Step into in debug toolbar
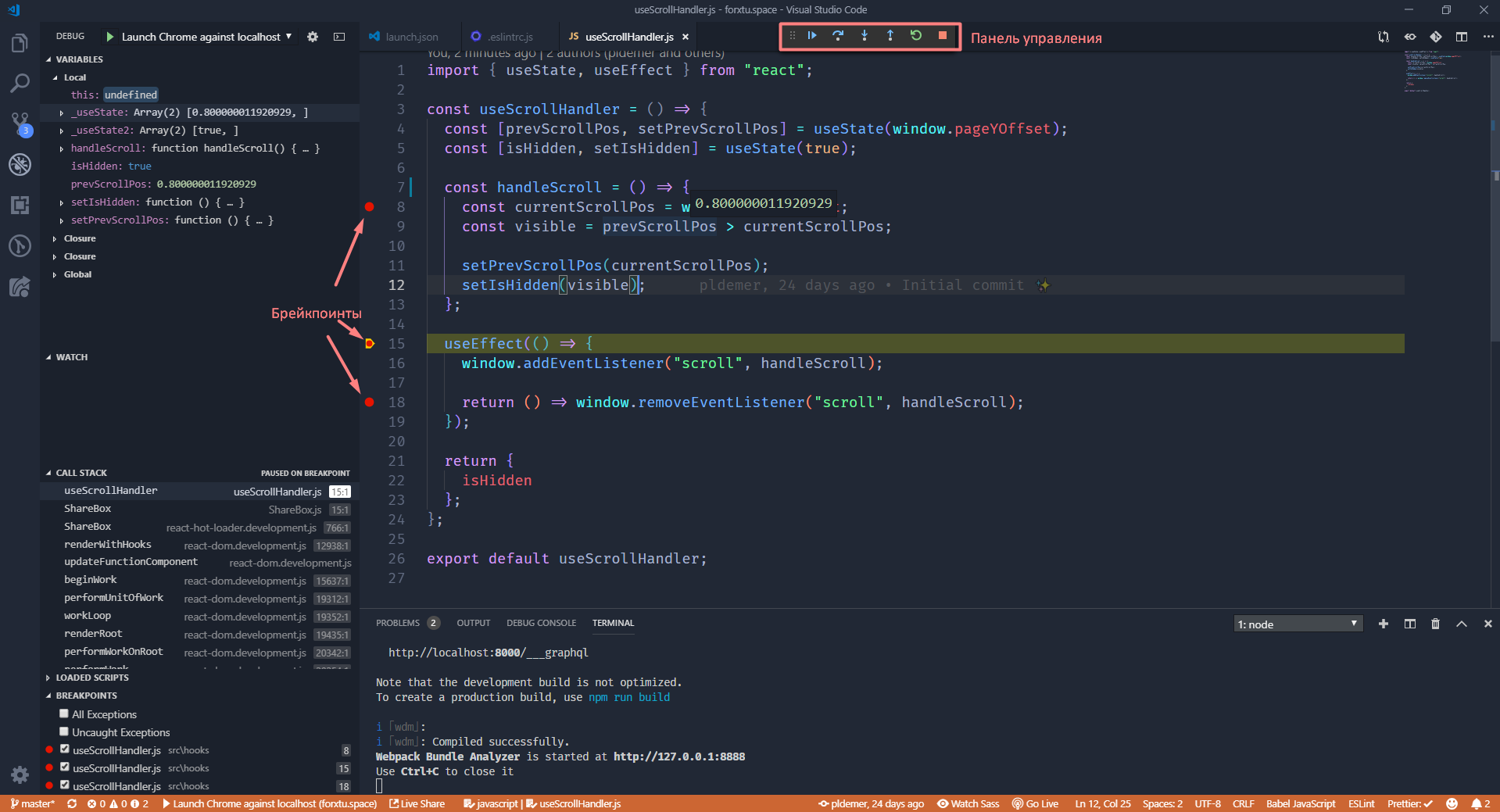This screenshot has height=812, width=1500. (x=865, y=36)
